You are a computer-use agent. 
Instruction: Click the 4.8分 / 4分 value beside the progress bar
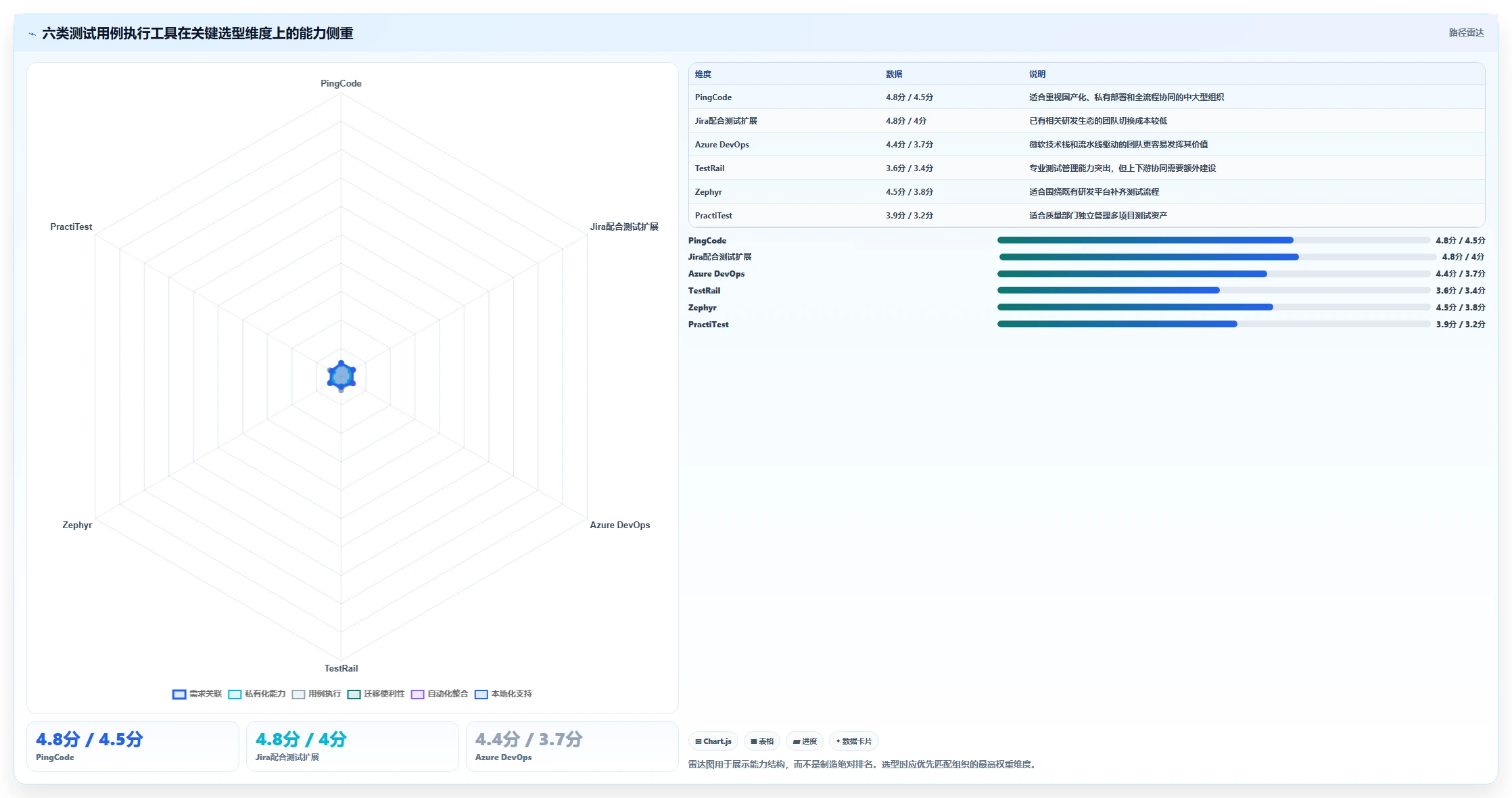(x=1463, y=257)
